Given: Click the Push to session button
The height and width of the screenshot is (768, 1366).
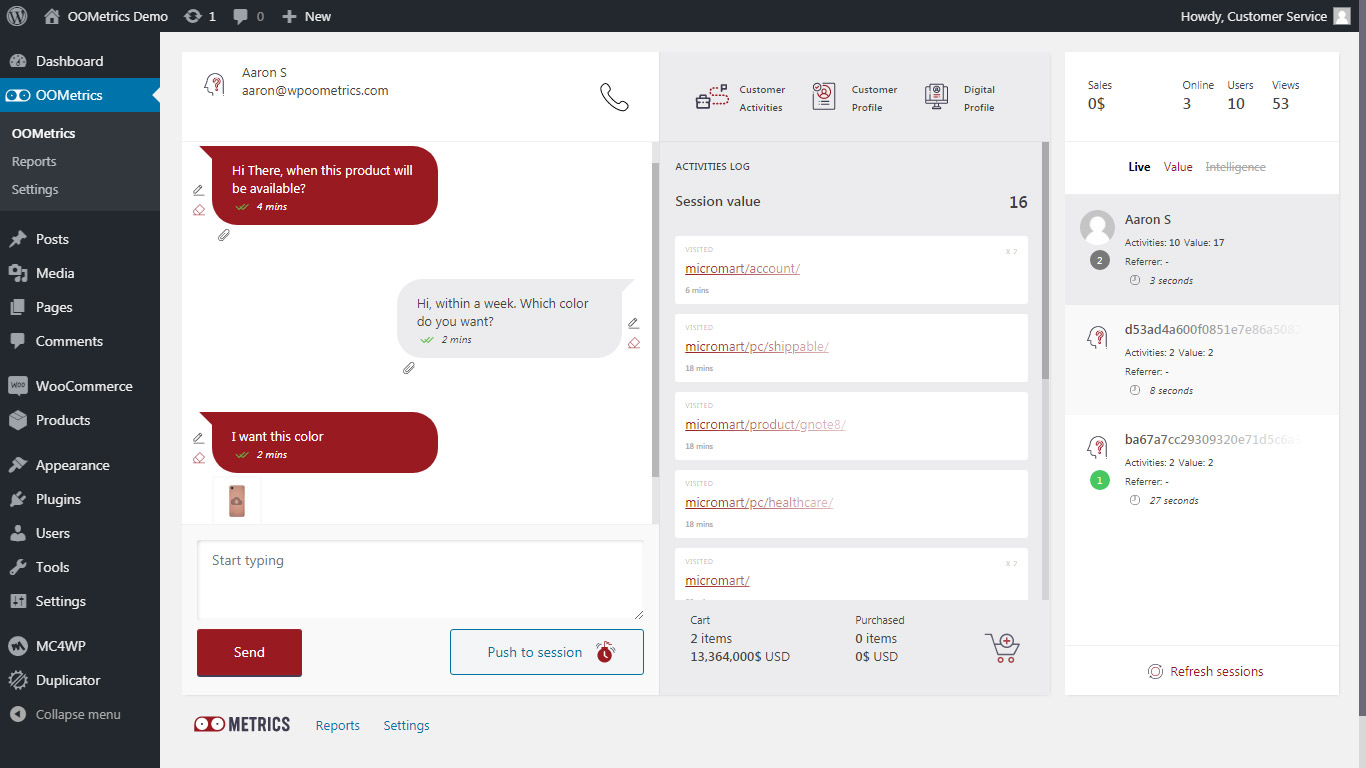Looking at the screenshot, I should point(547,652).
